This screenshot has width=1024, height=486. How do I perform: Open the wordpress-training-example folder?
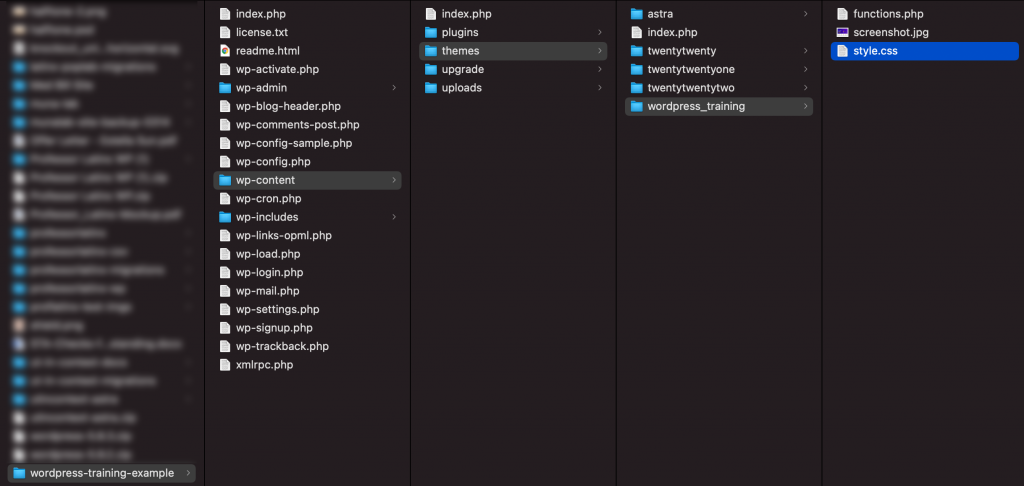101,473
